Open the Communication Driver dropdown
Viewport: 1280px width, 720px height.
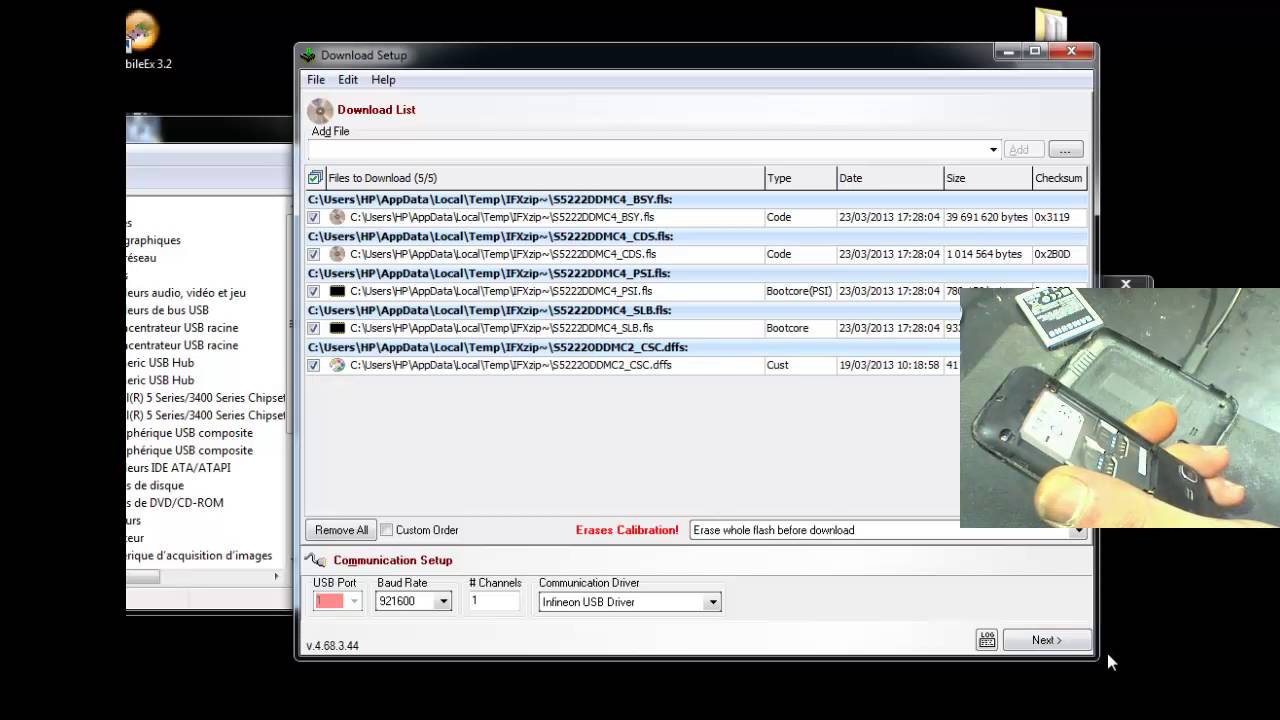[712, 602]
